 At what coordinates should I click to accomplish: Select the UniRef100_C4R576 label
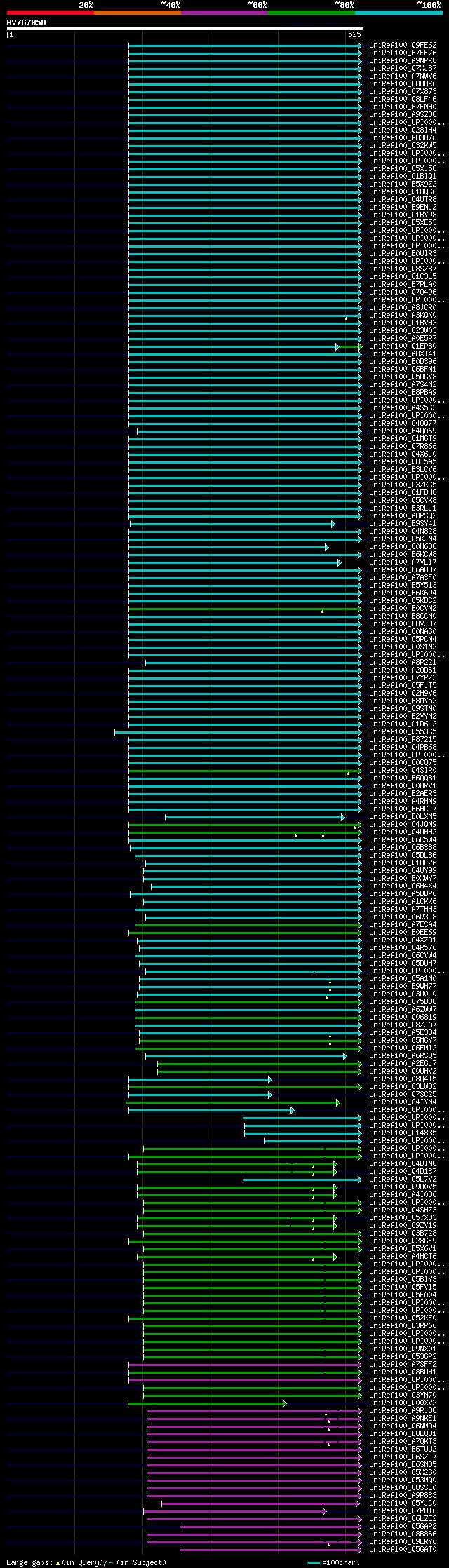(403, 948)
